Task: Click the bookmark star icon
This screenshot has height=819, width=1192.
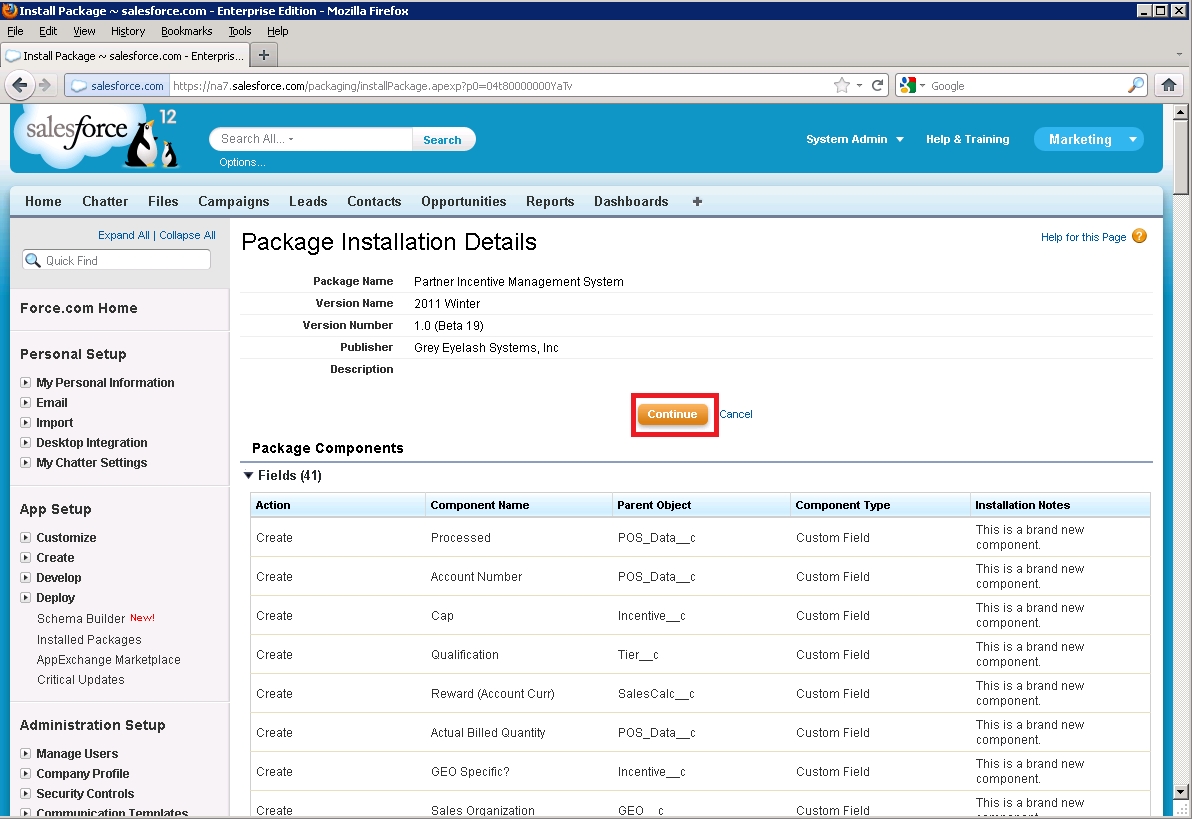Action: click(x=842, y=86)
